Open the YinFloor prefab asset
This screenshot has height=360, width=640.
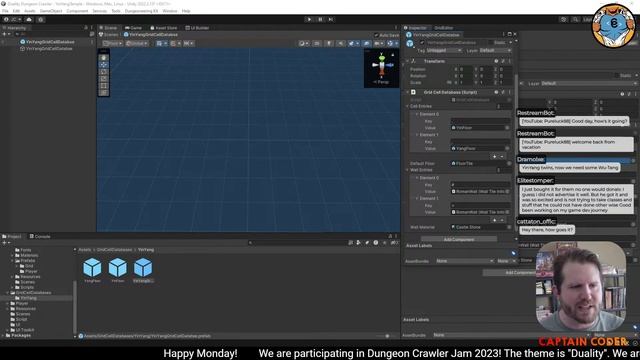pyautogui.click(x=118, y=270)
